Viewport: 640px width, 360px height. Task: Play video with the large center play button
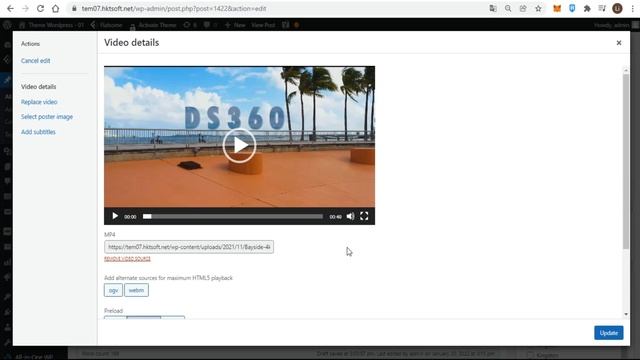tap(240, 145)
